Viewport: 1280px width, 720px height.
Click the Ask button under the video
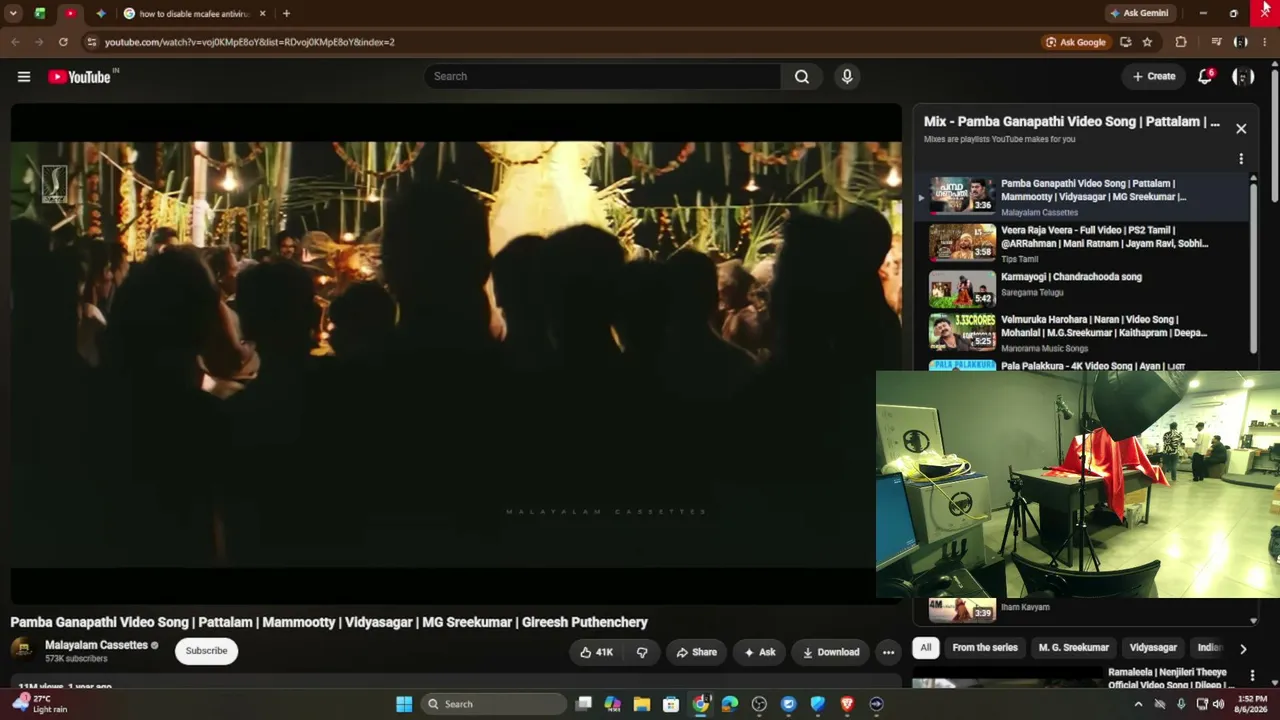pyautogui.click(x=760, y=652)
